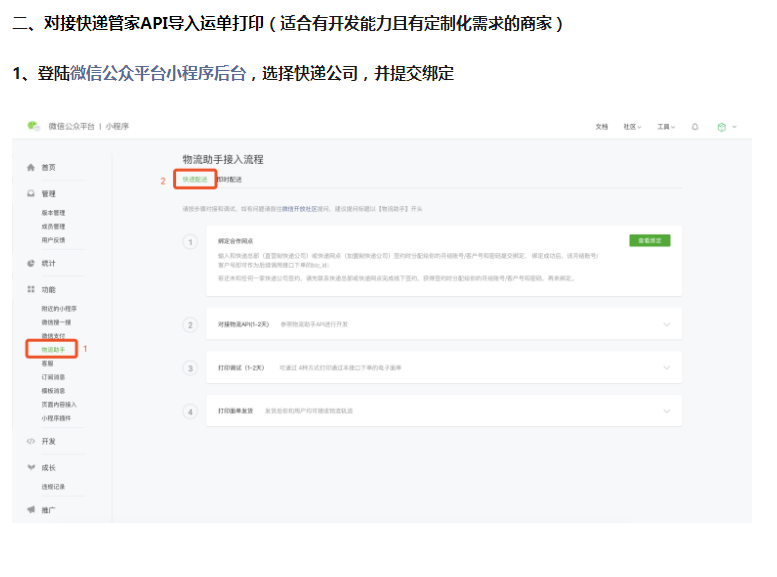Viewport: 777px width, 577px height.
Task: Click the 开发 code icon in the sidebar
Action: tap(31, 441)
